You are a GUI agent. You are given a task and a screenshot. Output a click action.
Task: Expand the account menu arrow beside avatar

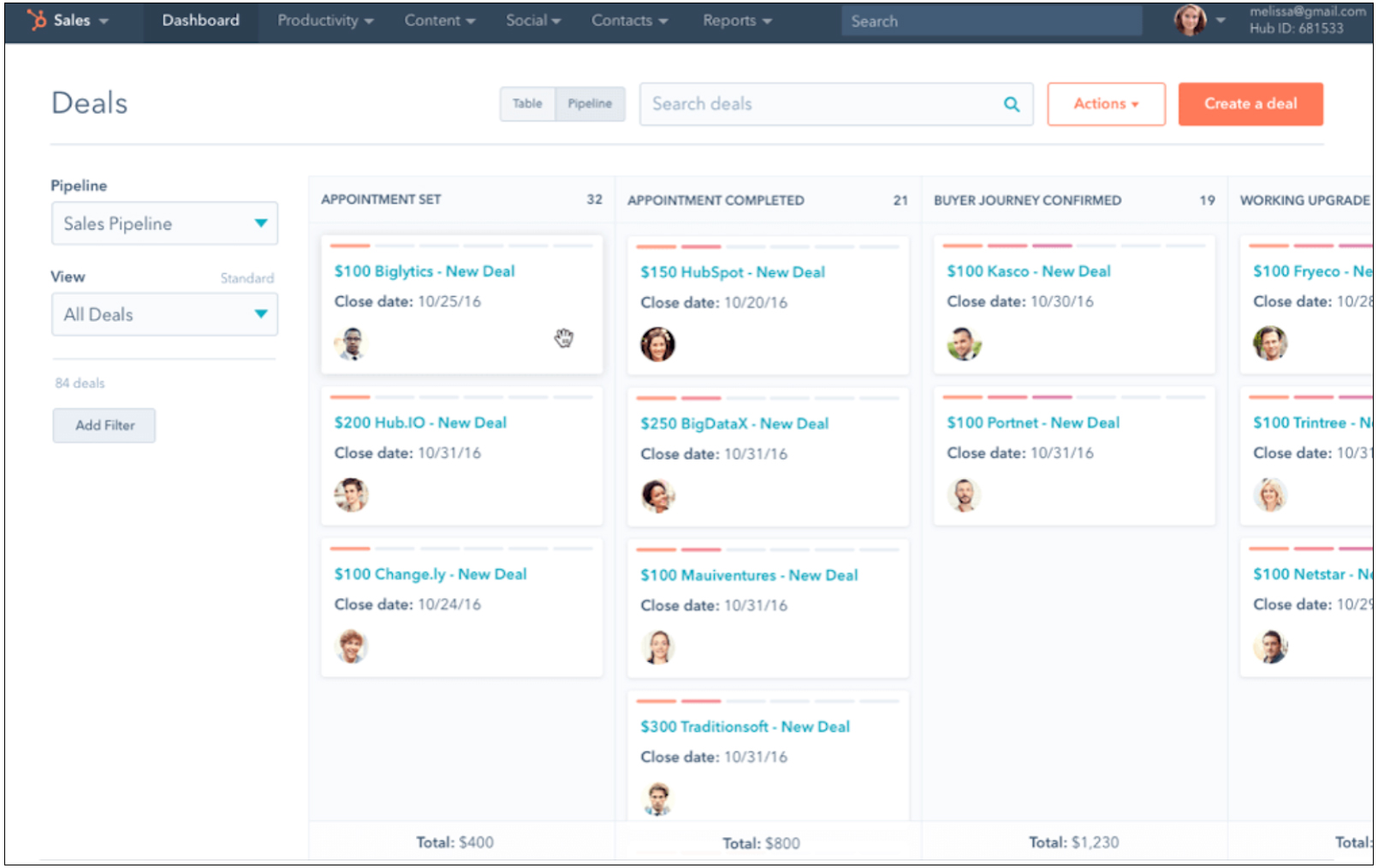tap(1221, 20)
